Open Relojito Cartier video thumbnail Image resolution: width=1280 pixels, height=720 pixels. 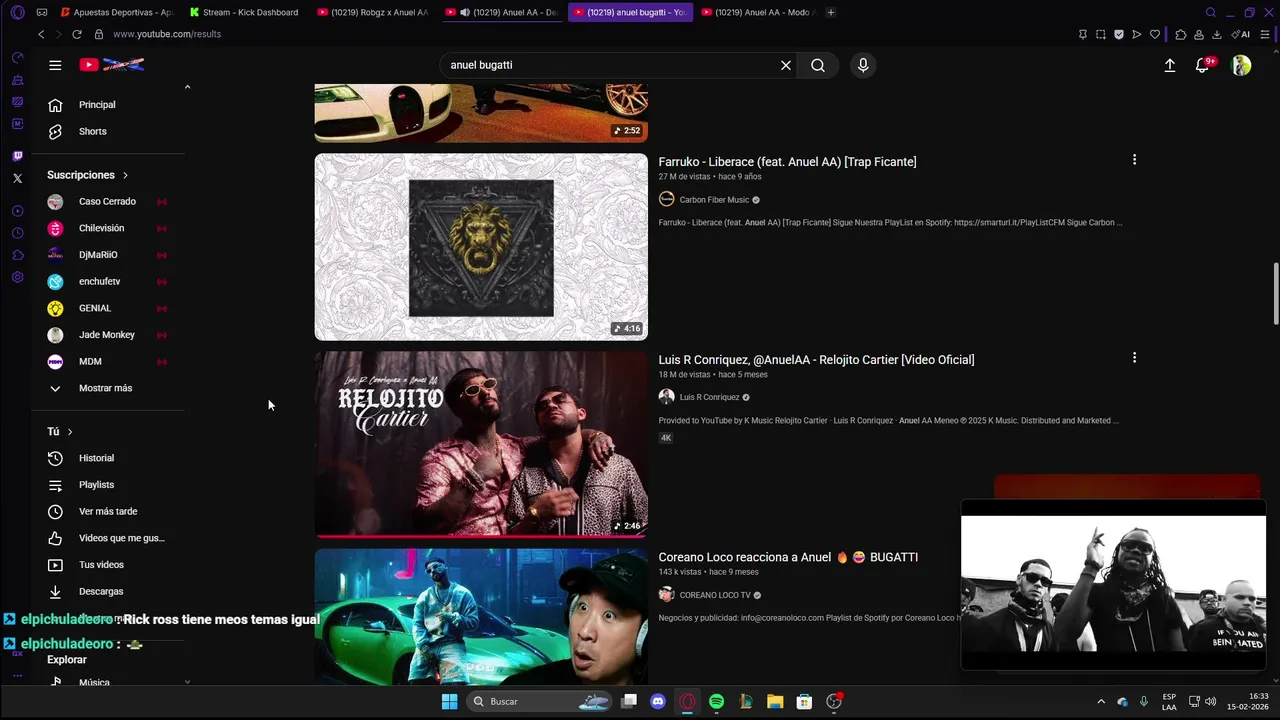[481, 444]
